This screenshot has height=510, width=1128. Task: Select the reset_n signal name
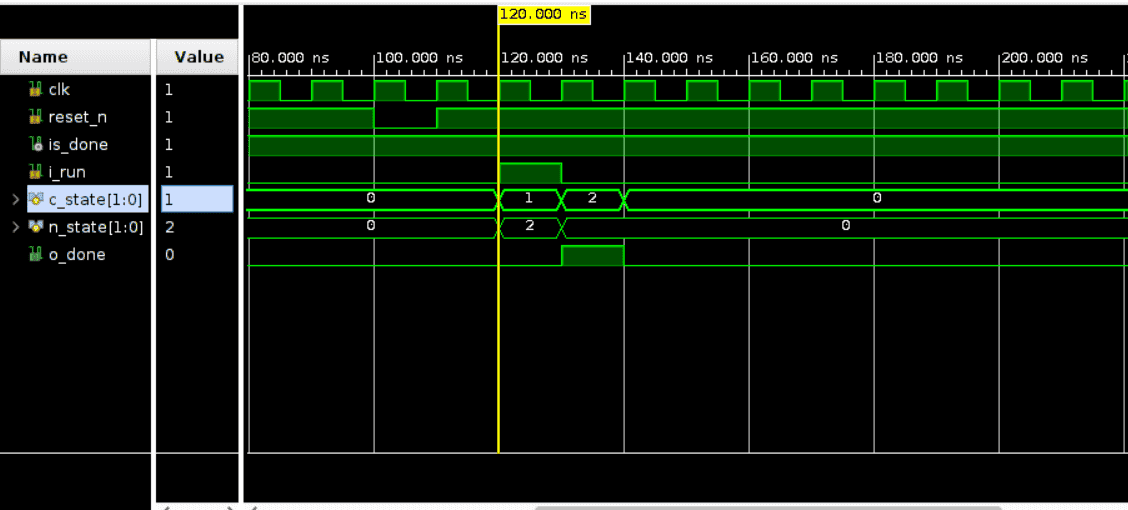pyautogui.click(x=78, y=117)
